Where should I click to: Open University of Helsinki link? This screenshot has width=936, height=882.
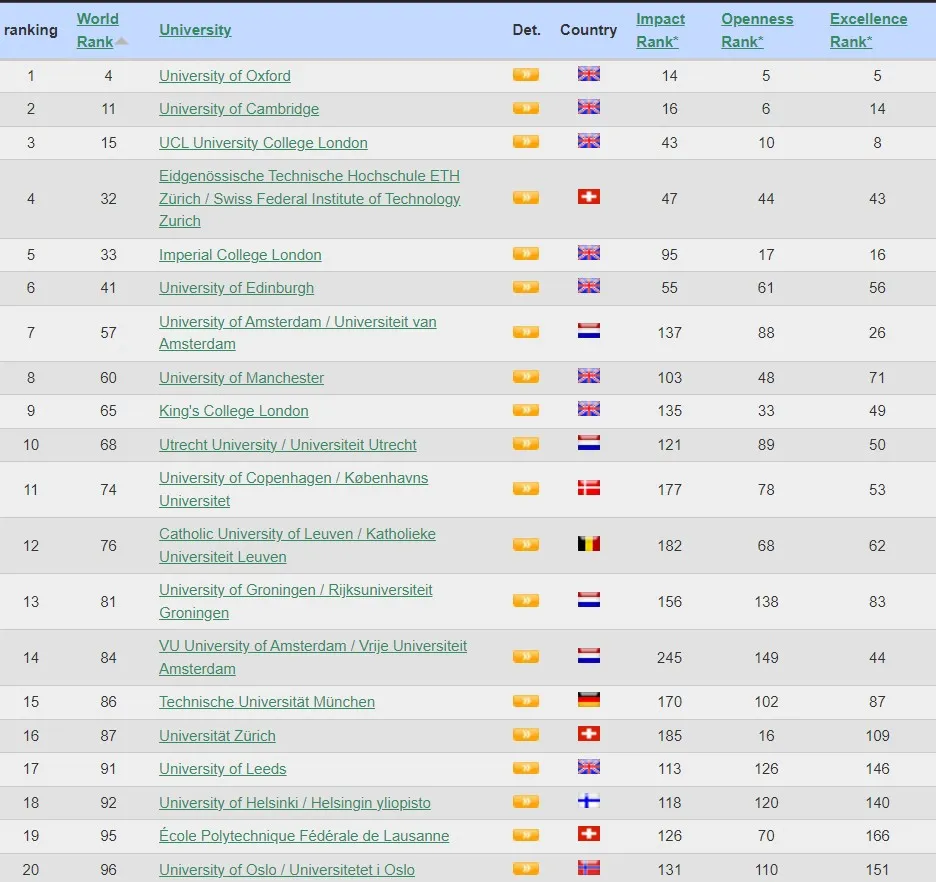pyautogui.click(x=295, y=803)
